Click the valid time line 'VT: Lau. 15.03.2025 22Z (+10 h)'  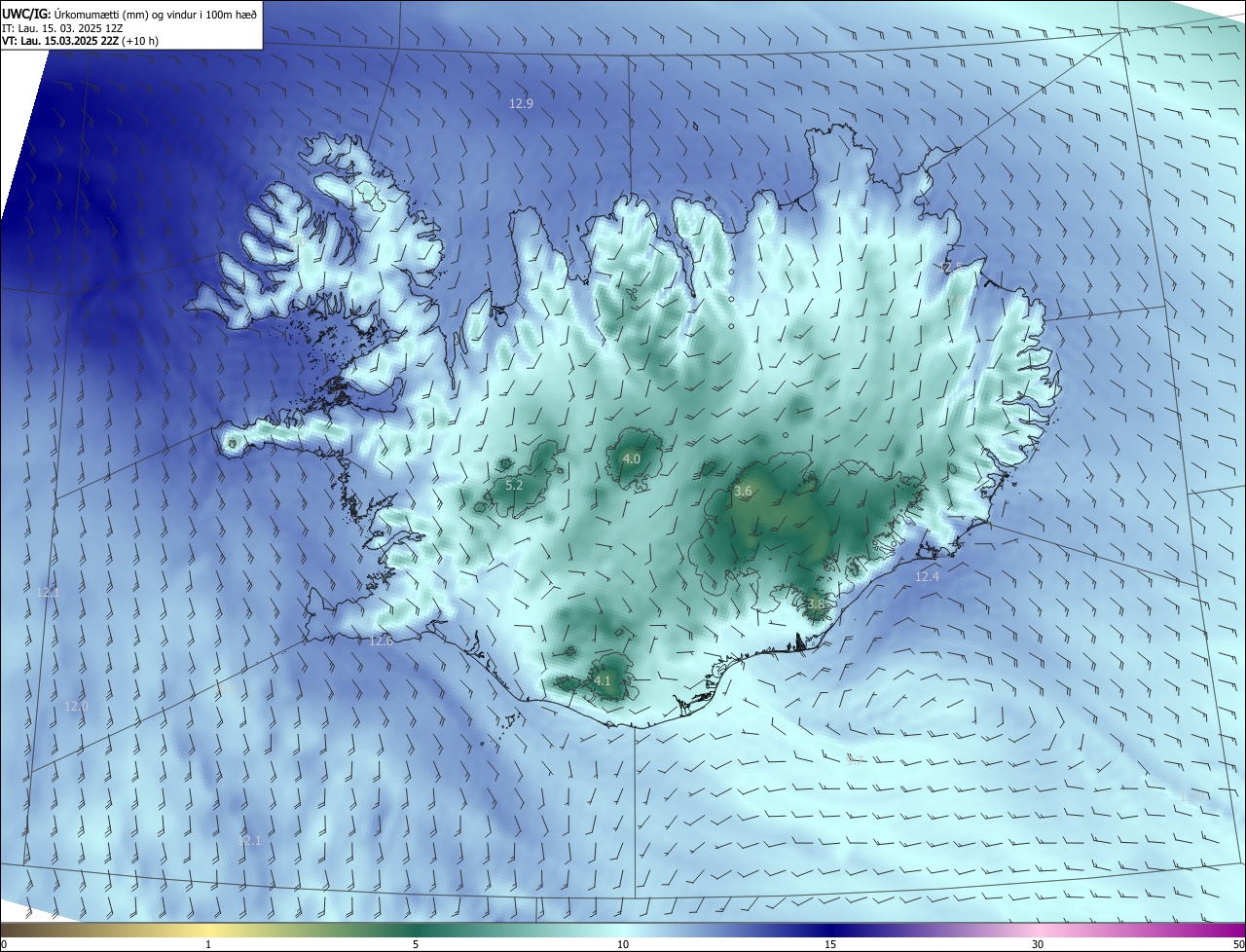80,41
